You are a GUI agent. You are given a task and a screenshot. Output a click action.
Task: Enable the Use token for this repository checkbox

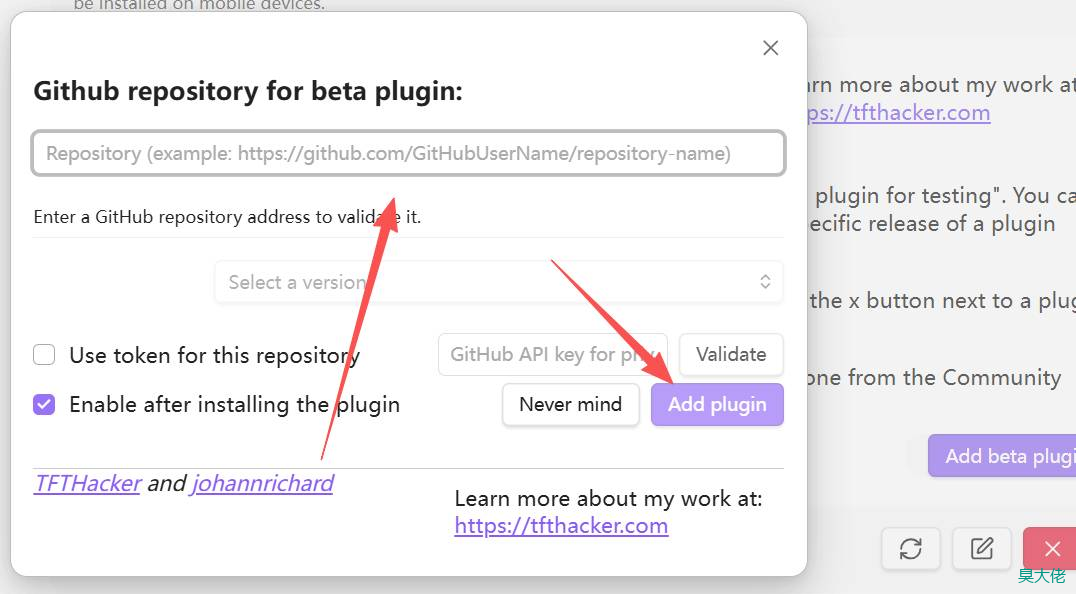click(x=44, y=355)
